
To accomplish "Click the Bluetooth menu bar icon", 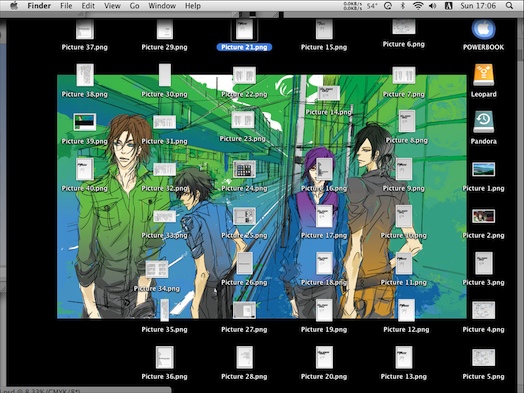I will pyautogui.click(x=403, y=6).
